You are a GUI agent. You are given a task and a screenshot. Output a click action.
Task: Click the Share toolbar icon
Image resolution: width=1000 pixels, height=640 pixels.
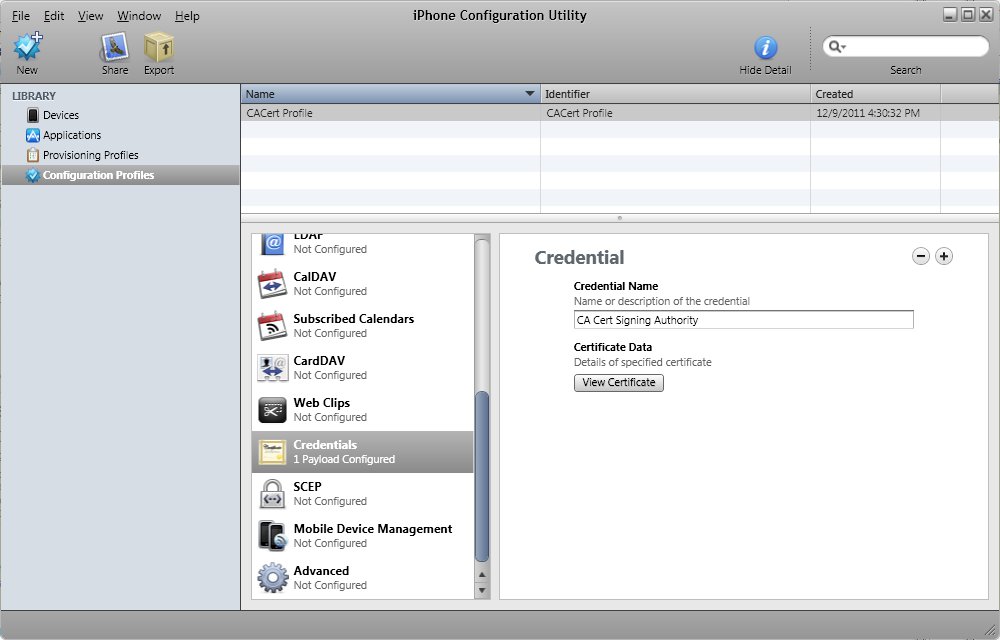click(115, 47)
